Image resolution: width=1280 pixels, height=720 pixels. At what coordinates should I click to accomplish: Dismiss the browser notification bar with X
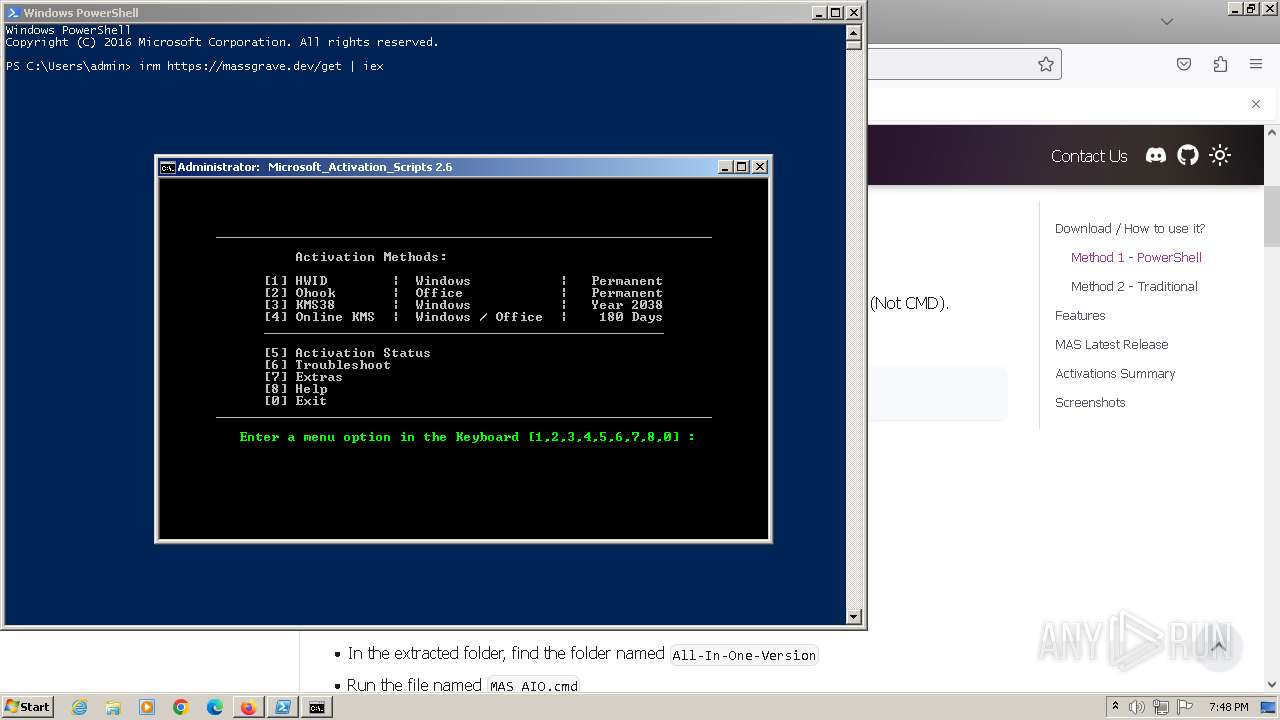1256,104
